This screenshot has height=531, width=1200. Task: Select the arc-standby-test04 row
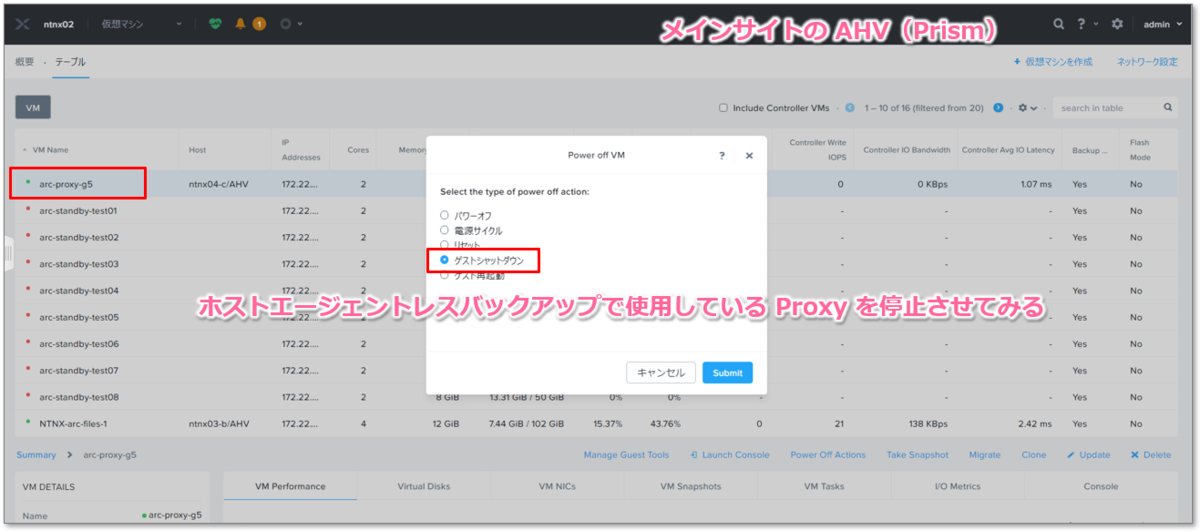coord(597,290)
